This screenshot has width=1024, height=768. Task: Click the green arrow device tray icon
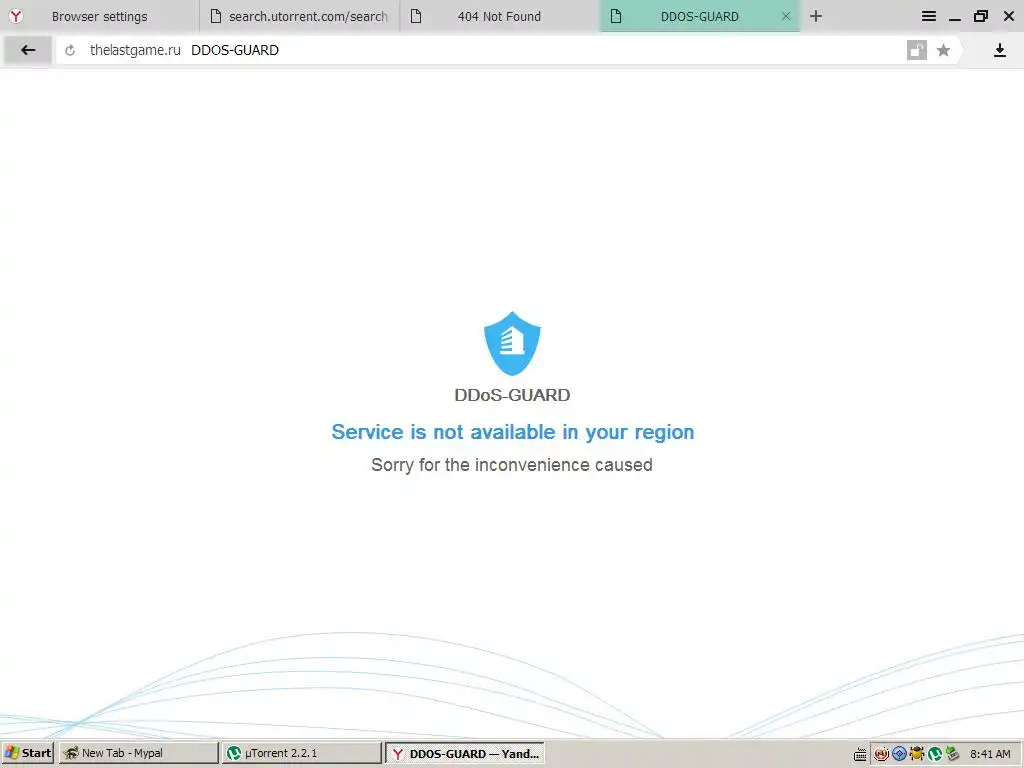[952, 754]
